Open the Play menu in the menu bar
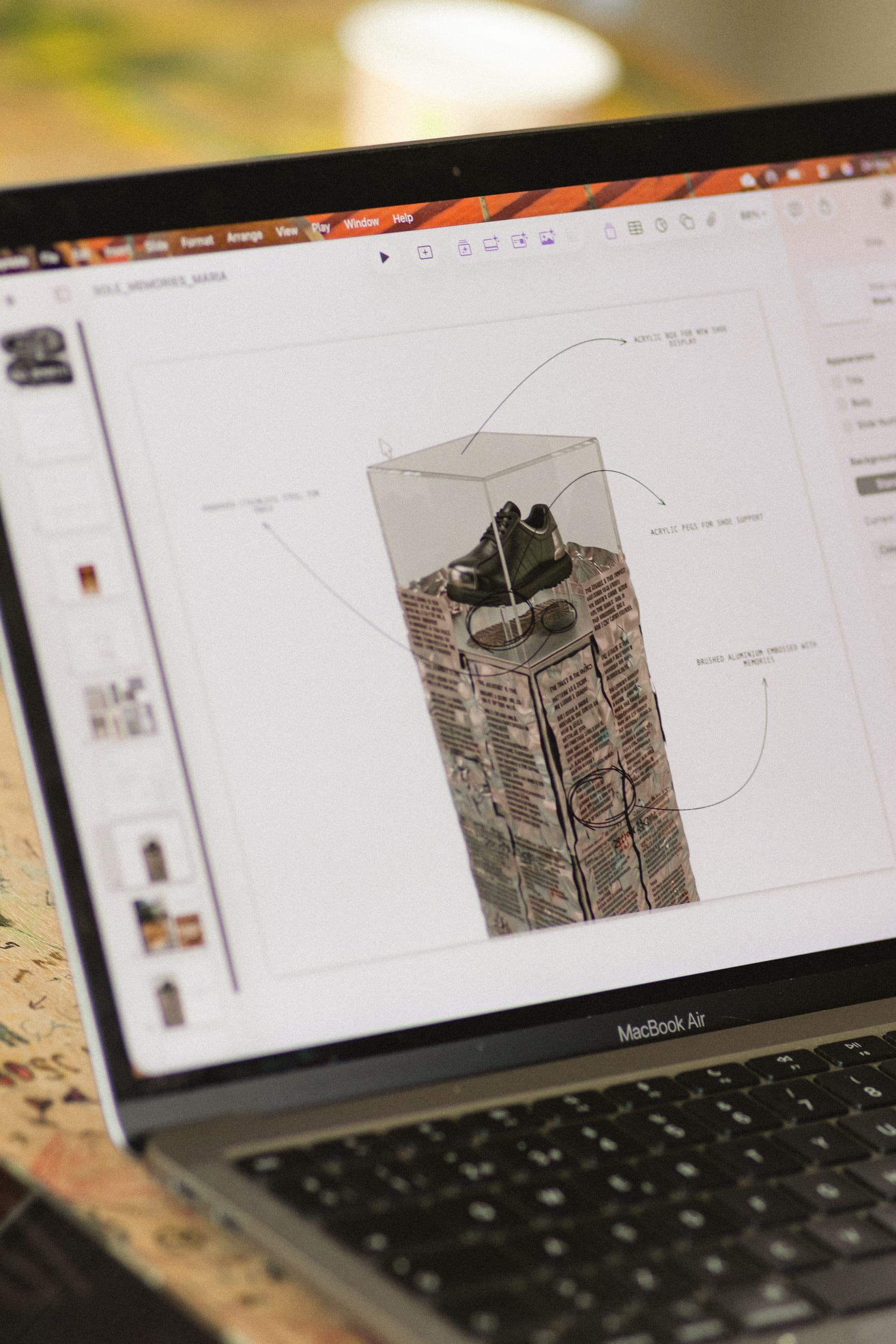This screenshot has height=1344, width=896. (x=321, y=227)
